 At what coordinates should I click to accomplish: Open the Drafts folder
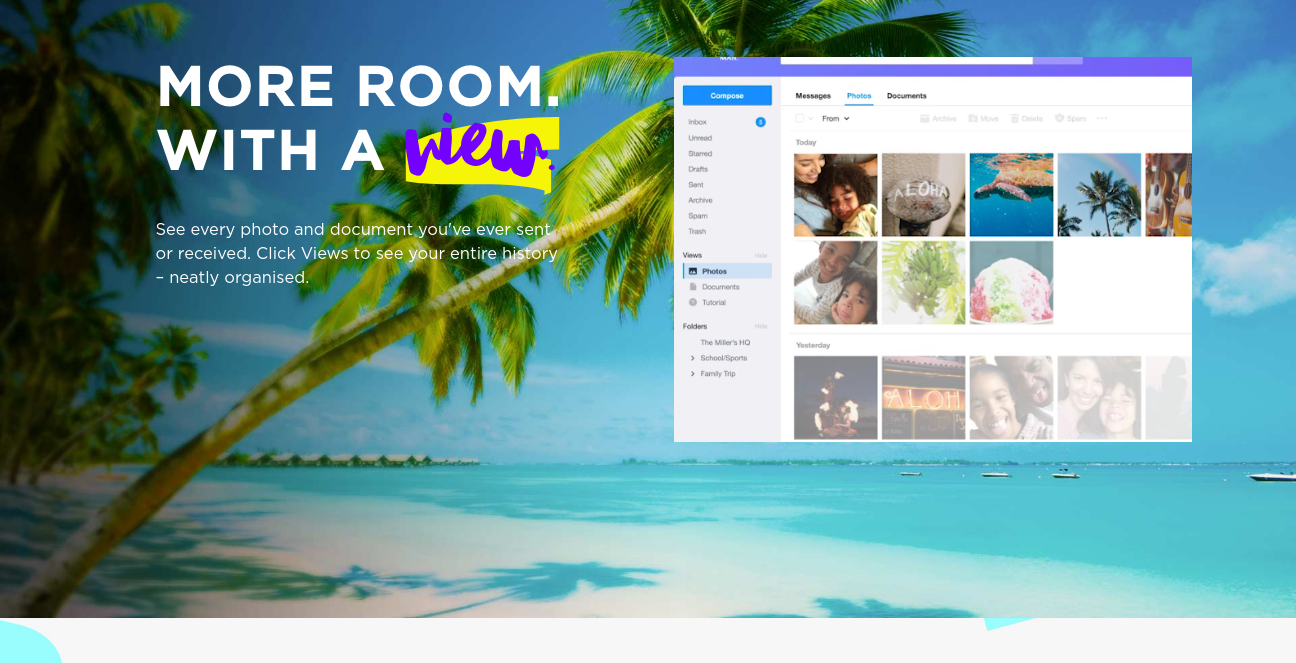(x=698, y=169)
